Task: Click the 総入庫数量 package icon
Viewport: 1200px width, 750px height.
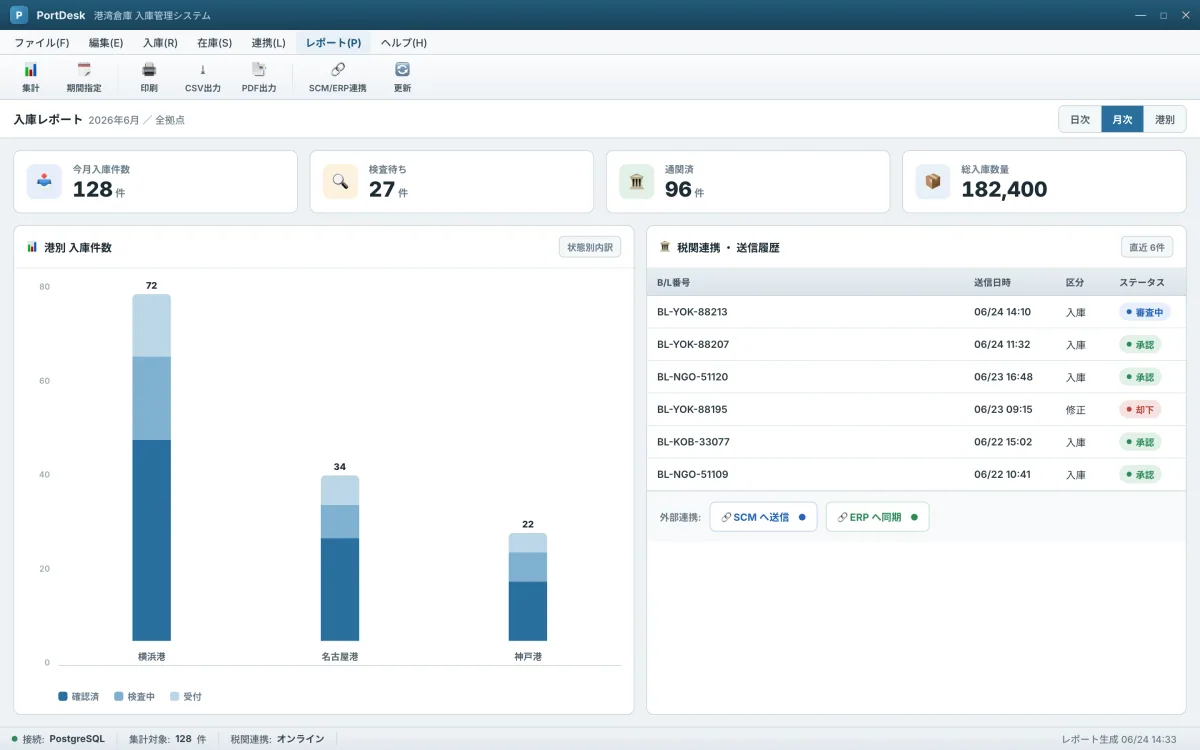Action: click(933, 182)
